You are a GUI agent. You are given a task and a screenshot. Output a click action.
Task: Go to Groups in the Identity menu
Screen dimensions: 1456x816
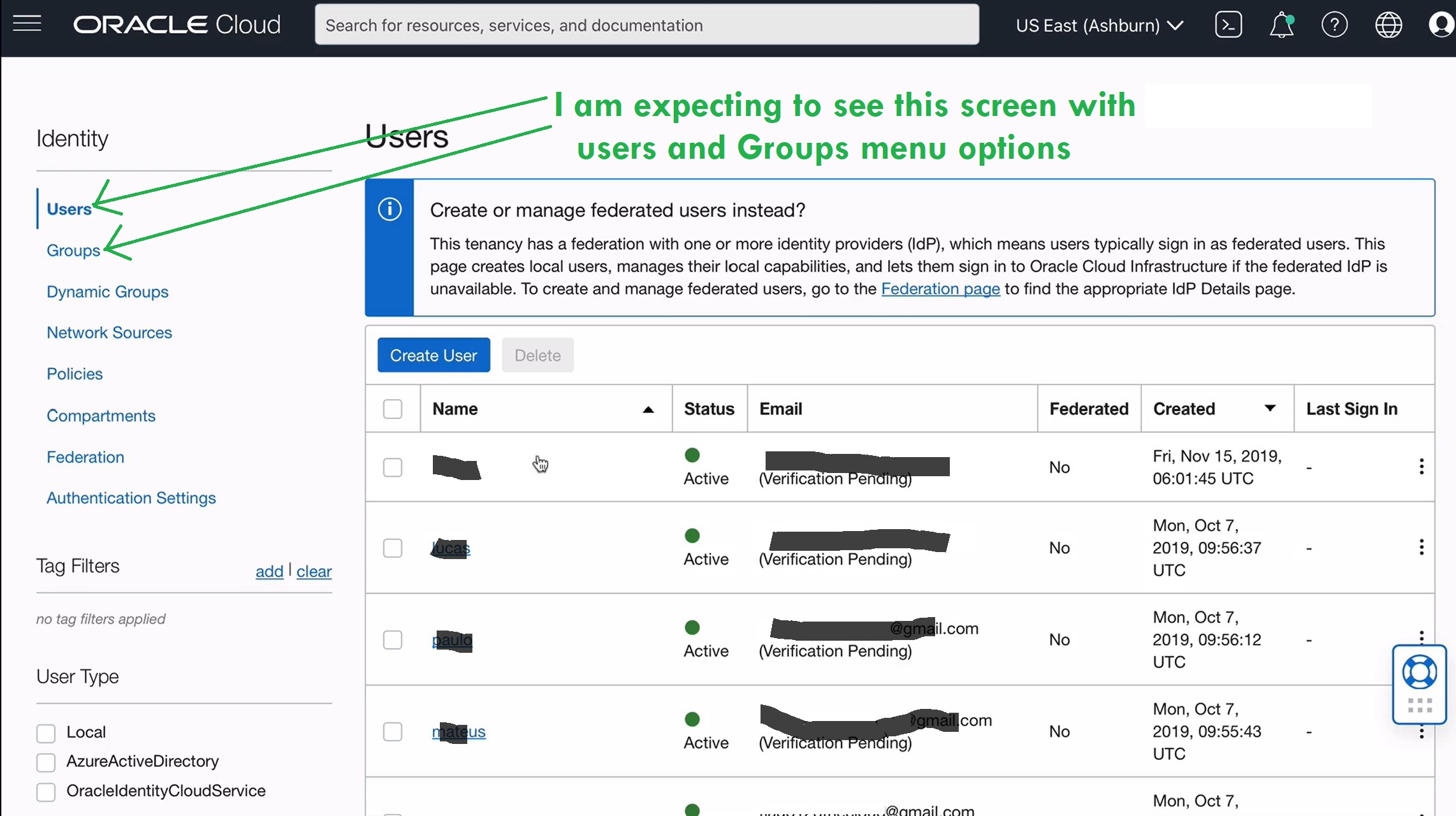73,251
